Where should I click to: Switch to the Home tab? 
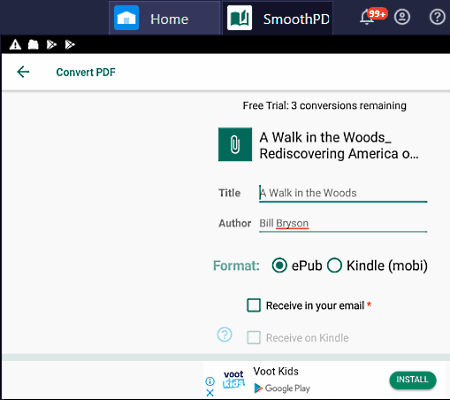(164, 18)
